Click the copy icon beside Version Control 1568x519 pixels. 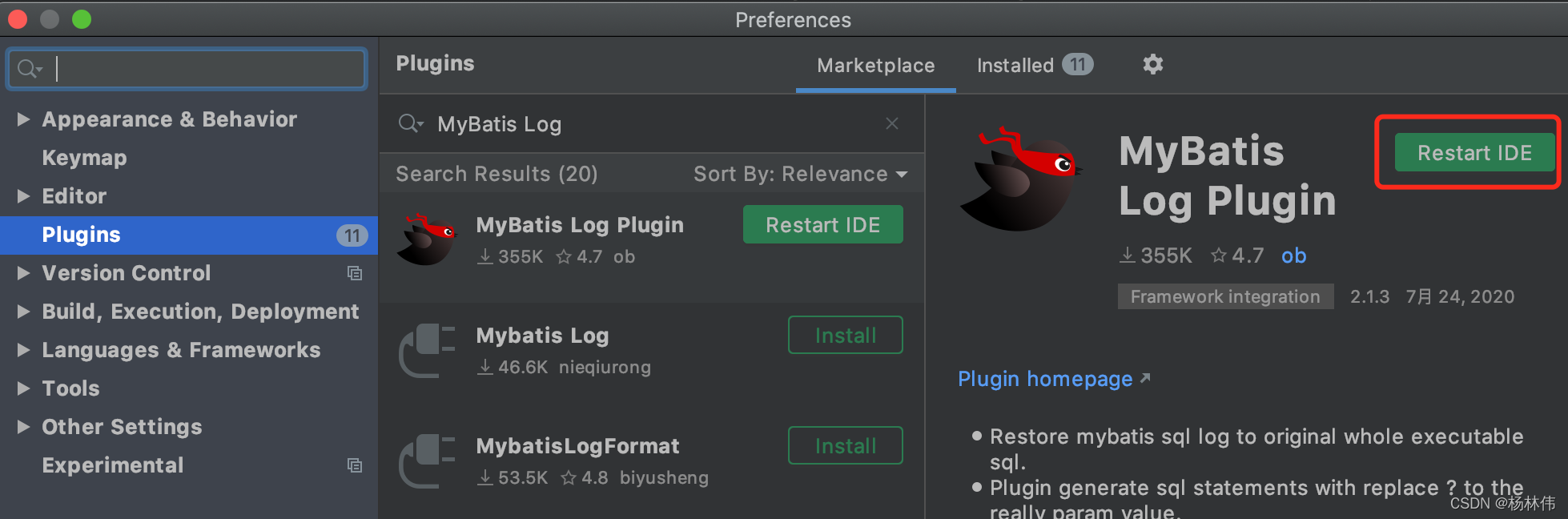click(x=354, y=273)
